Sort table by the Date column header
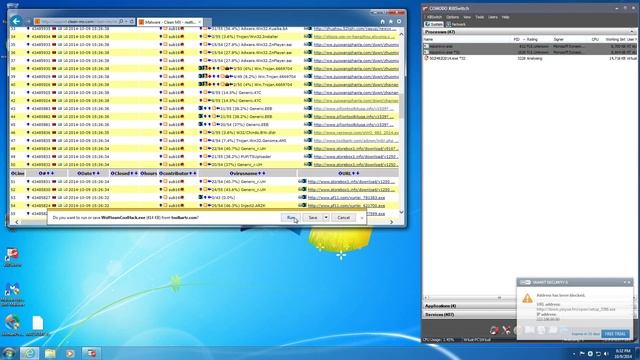This screenshot has height=360, width=640. click(89, 173)
